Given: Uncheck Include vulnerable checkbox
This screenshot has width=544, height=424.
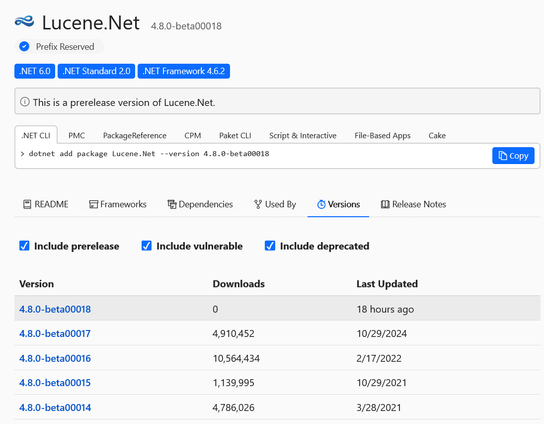Looking at the screenshot, I should (146, 246).
